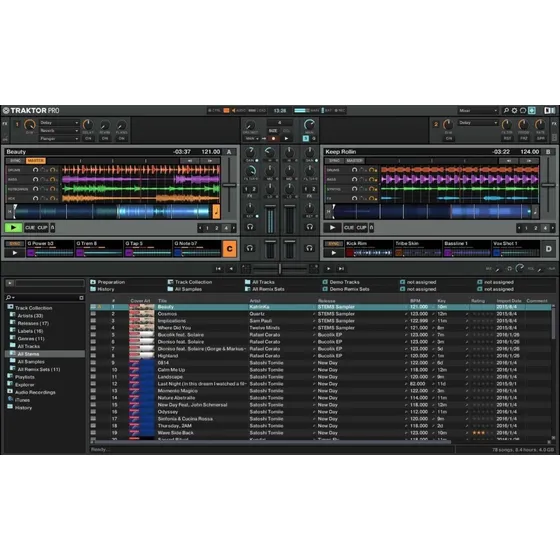Set Deck A loop size to 4
The height and width of the screenshot is (560, 560).
[226, 228]
